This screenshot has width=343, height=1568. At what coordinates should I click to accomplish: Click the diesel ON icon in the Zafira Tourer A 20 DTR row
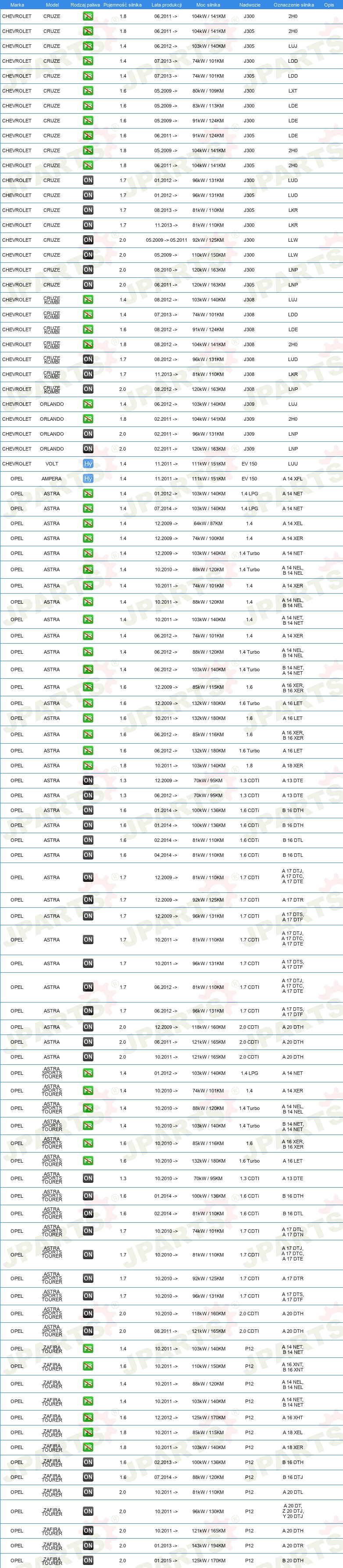[88, 1546]
